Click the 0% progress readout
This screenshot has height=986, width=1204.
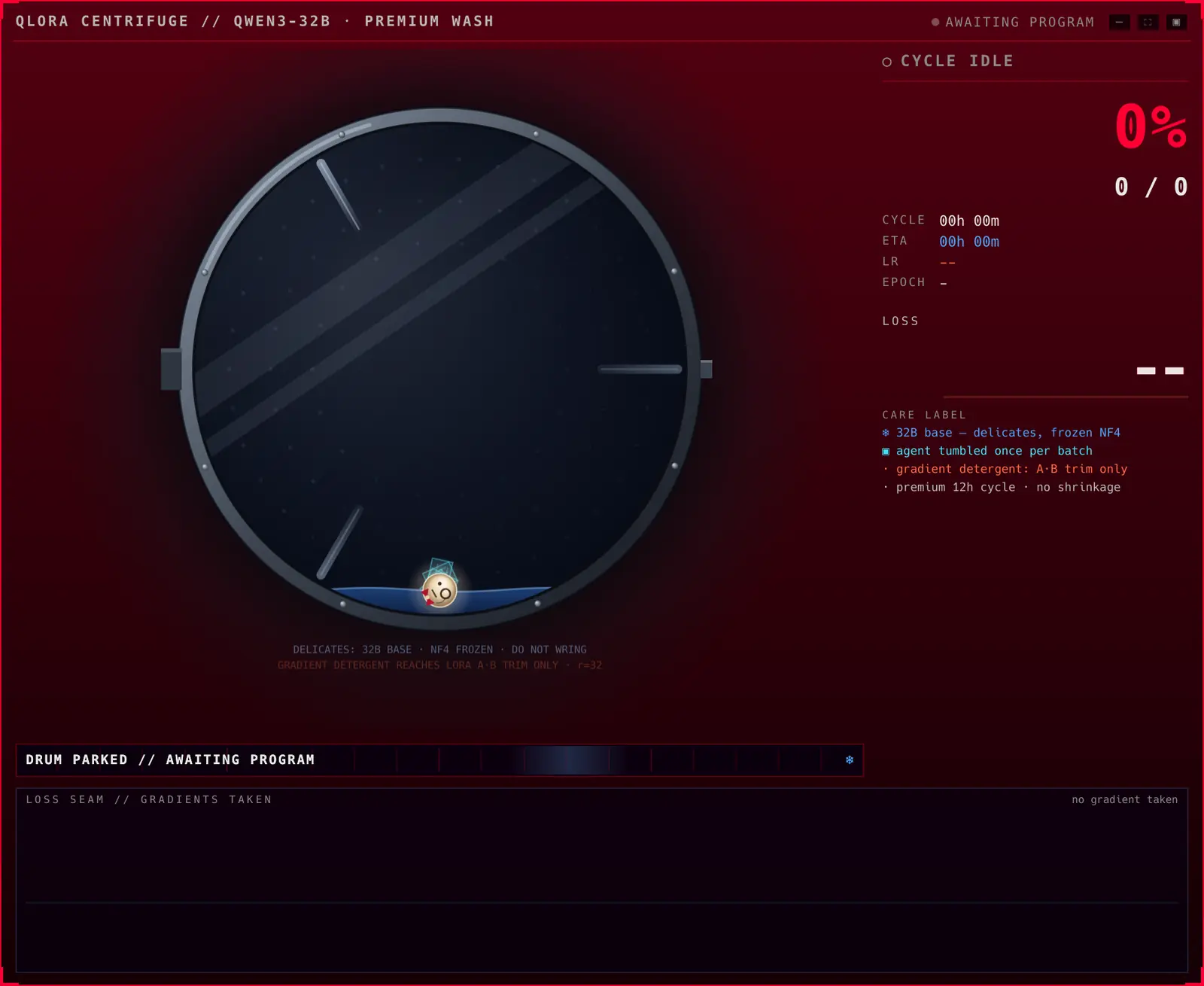point(1151,126)
